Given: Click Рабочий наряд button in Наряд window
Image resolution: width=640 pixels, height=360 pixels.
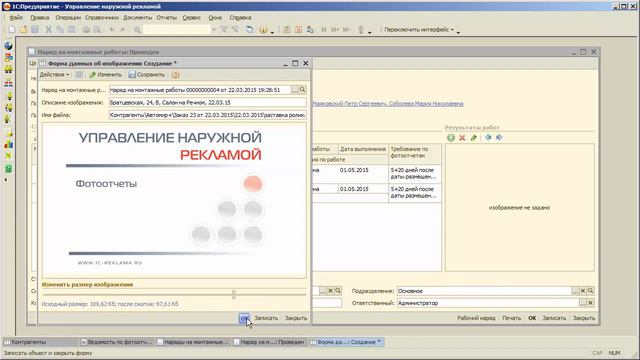Looking at the screenshot, I should (x=476, y=318).
